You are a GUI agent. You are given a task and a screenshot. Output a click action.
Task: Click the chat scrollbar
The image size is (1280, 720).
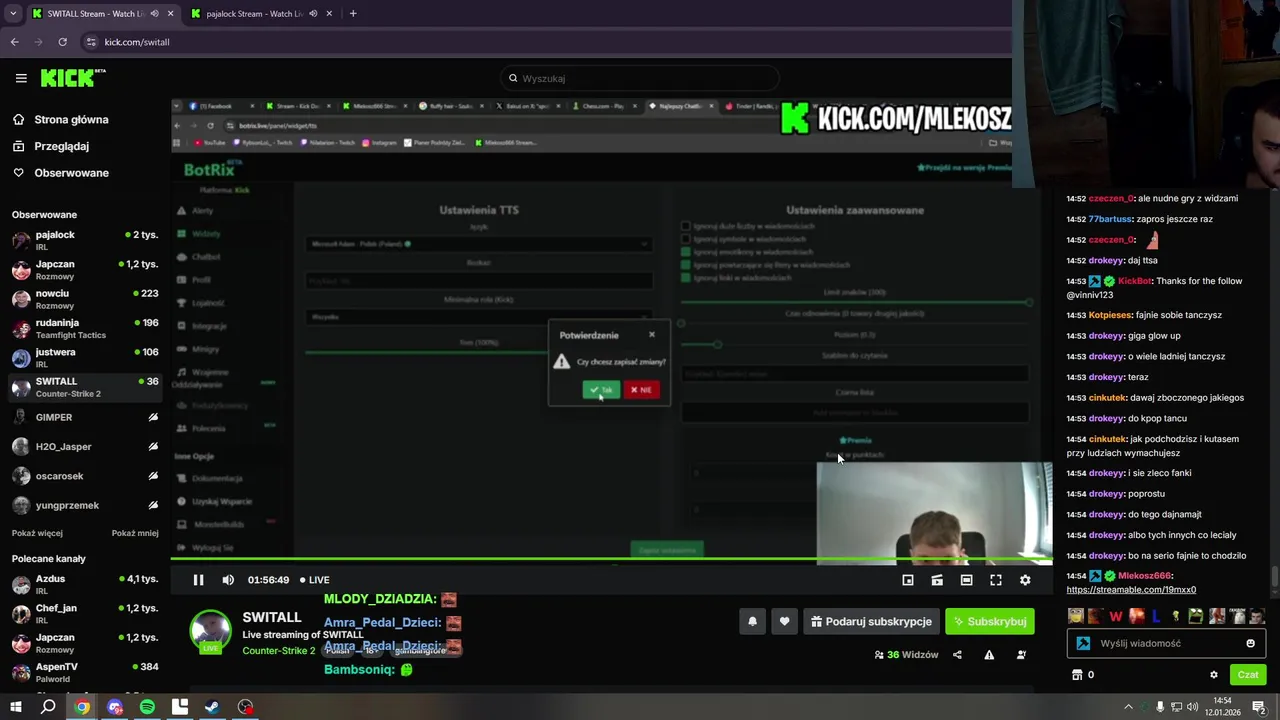[1273, 578]
